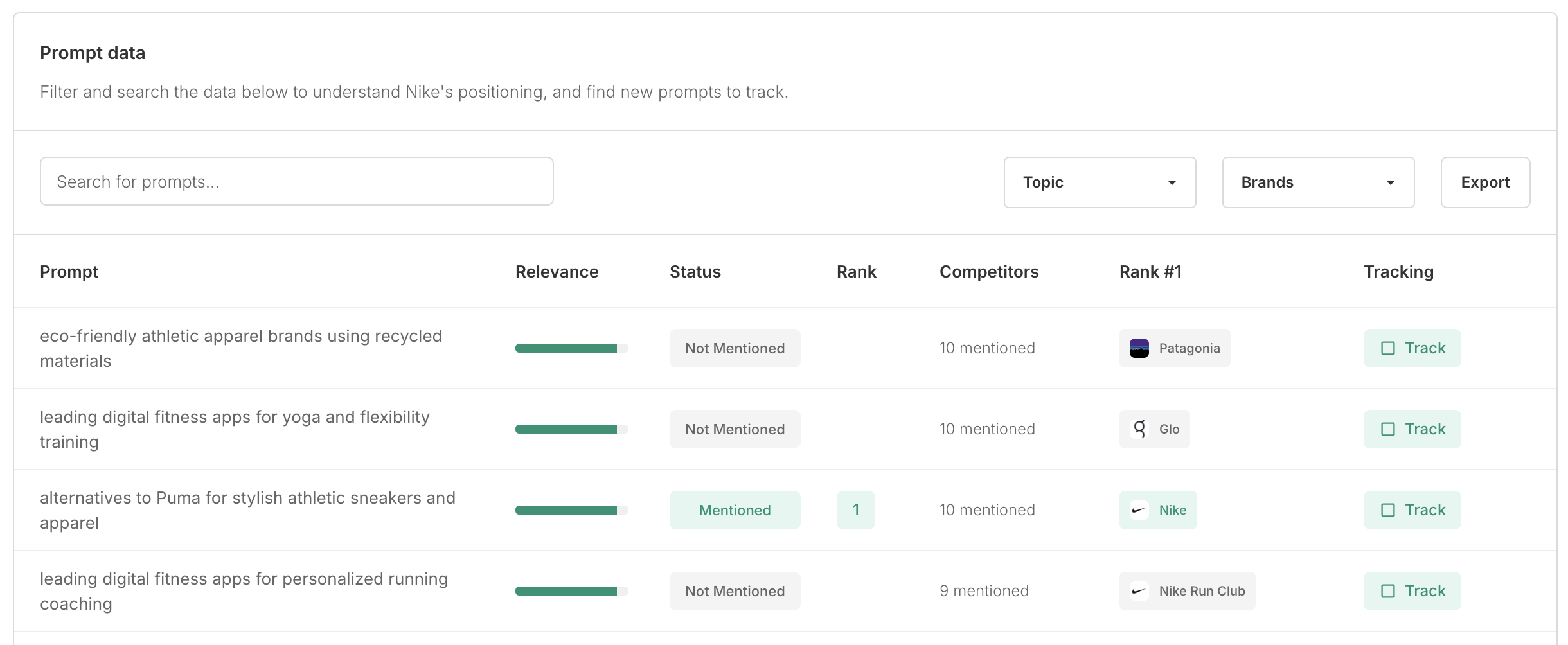1568x645 pixels.
Task: Open the Brands filter dropdown
Action: pos(1318,182)
